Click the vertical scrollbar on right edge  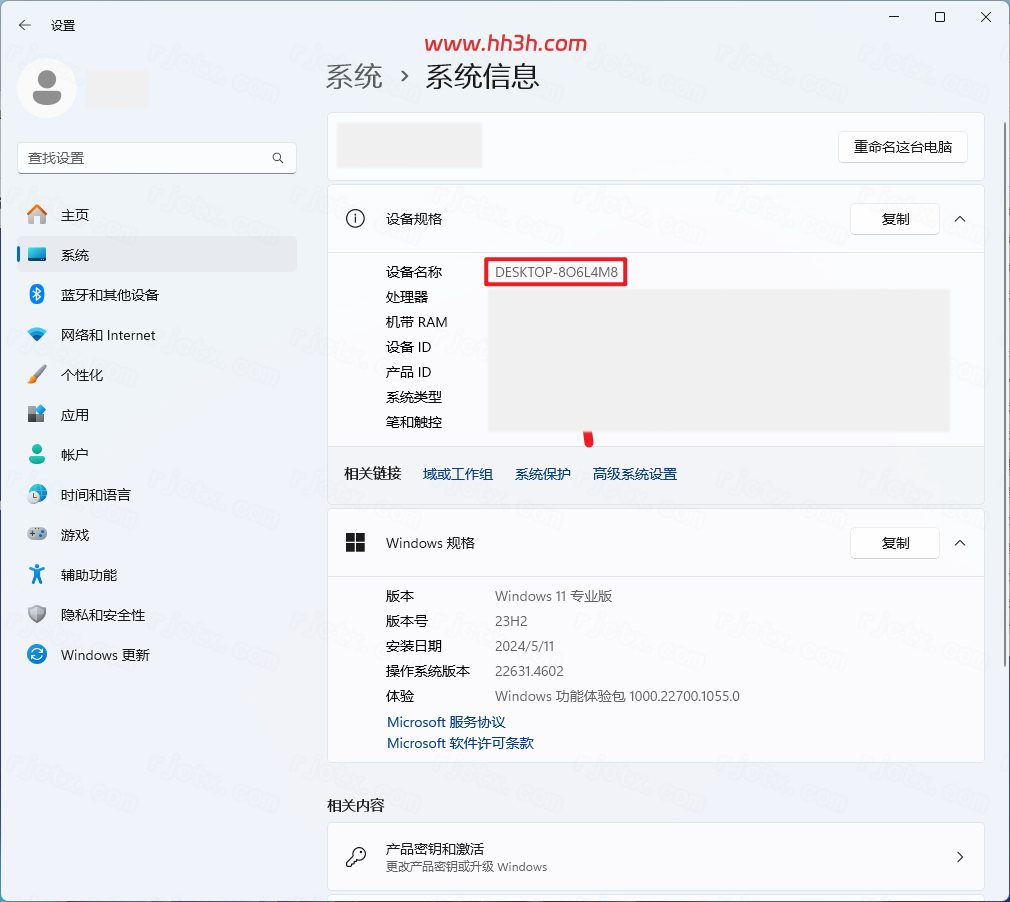[1006, 394]
